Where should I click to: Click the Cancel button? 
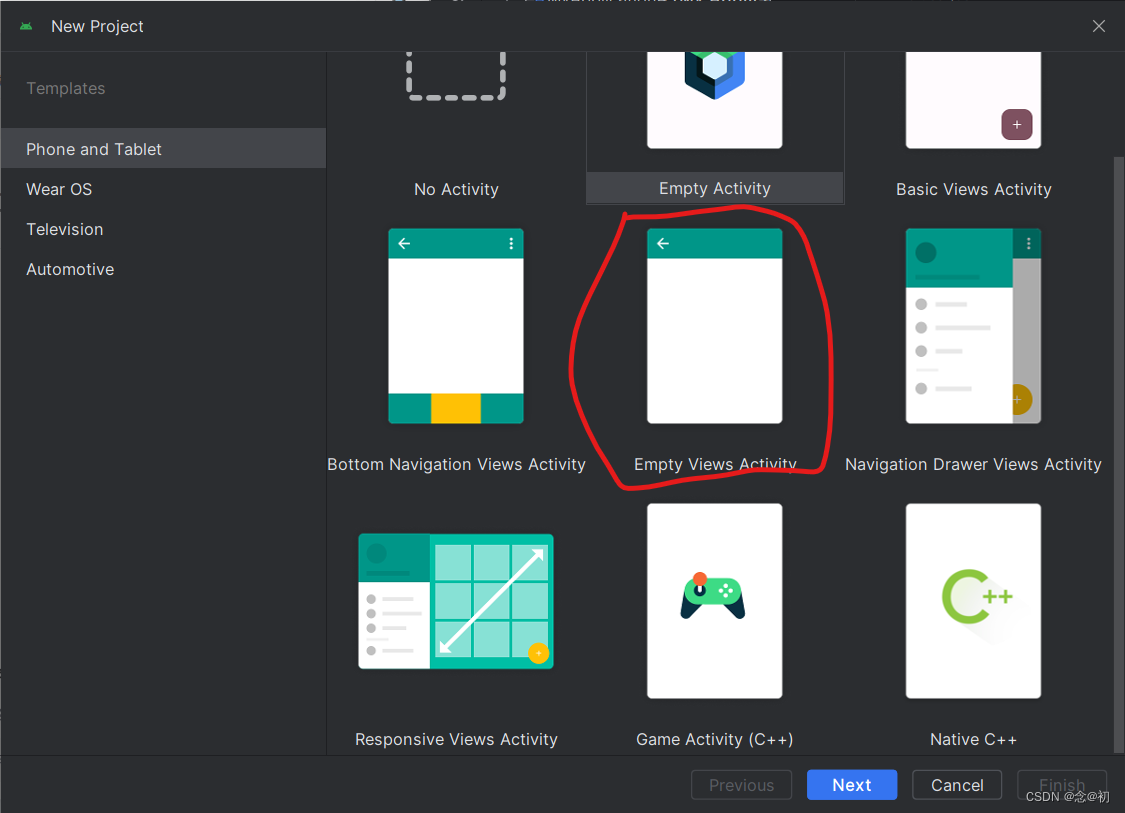956,784
